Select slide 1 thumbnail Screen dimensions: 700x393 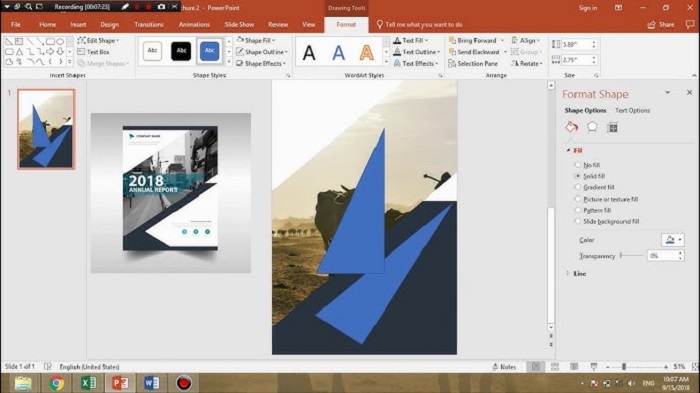click(x=46, y=129)
